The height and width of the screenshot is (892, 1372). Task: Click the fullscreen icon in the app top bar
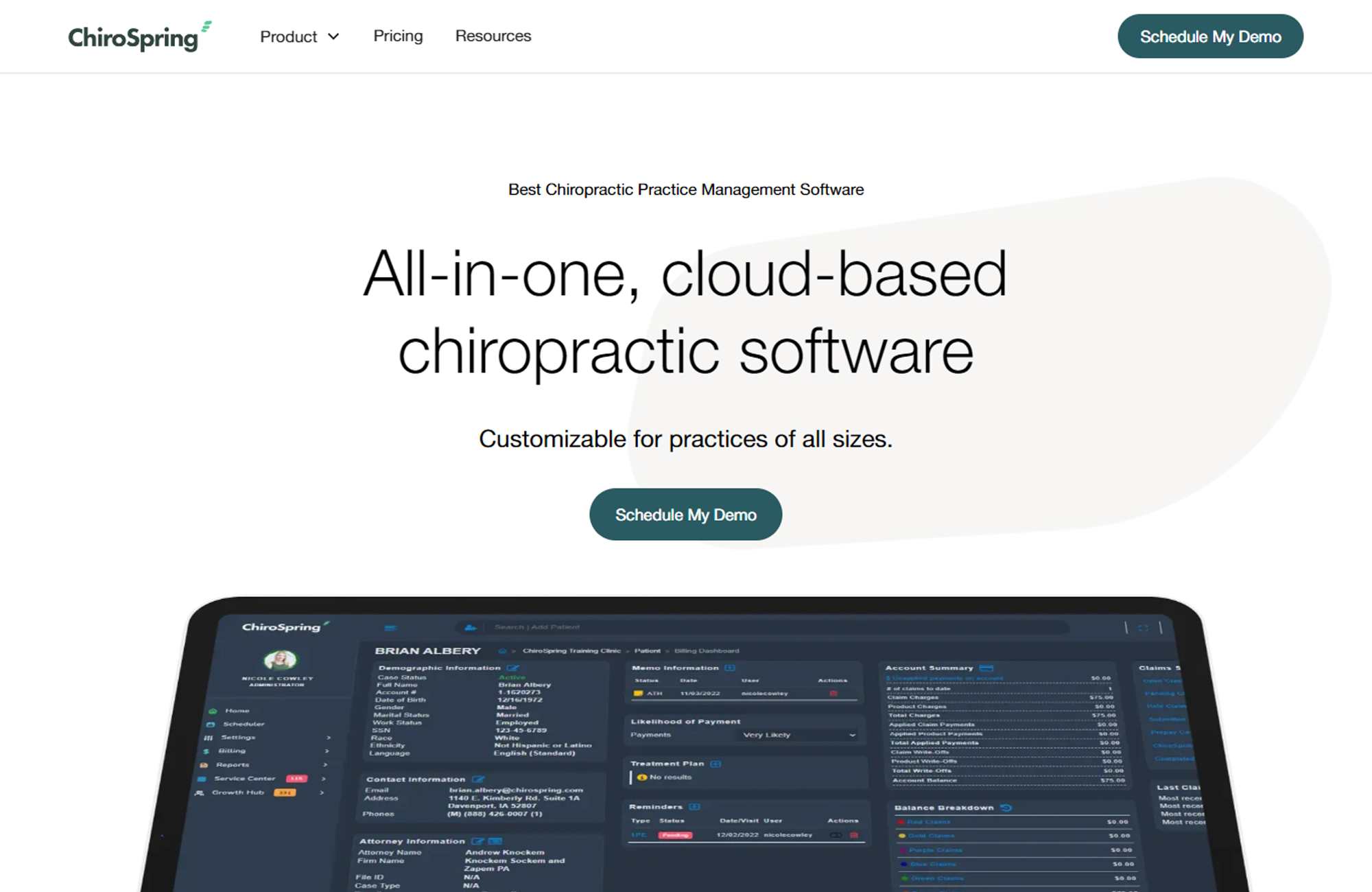1143,628
